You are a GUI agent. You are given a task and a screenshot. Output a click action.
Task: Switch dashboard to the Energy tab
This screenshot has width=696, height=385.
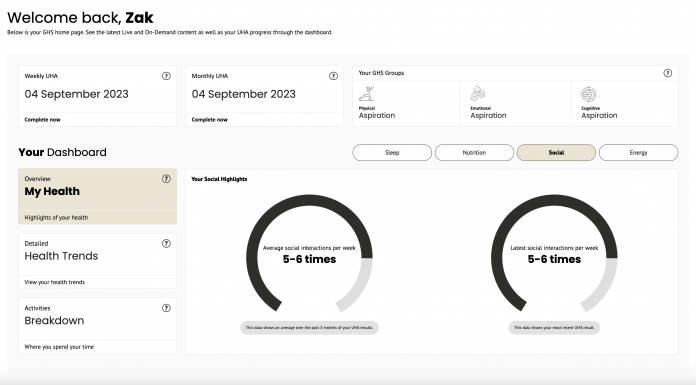(x=638, y=152)
